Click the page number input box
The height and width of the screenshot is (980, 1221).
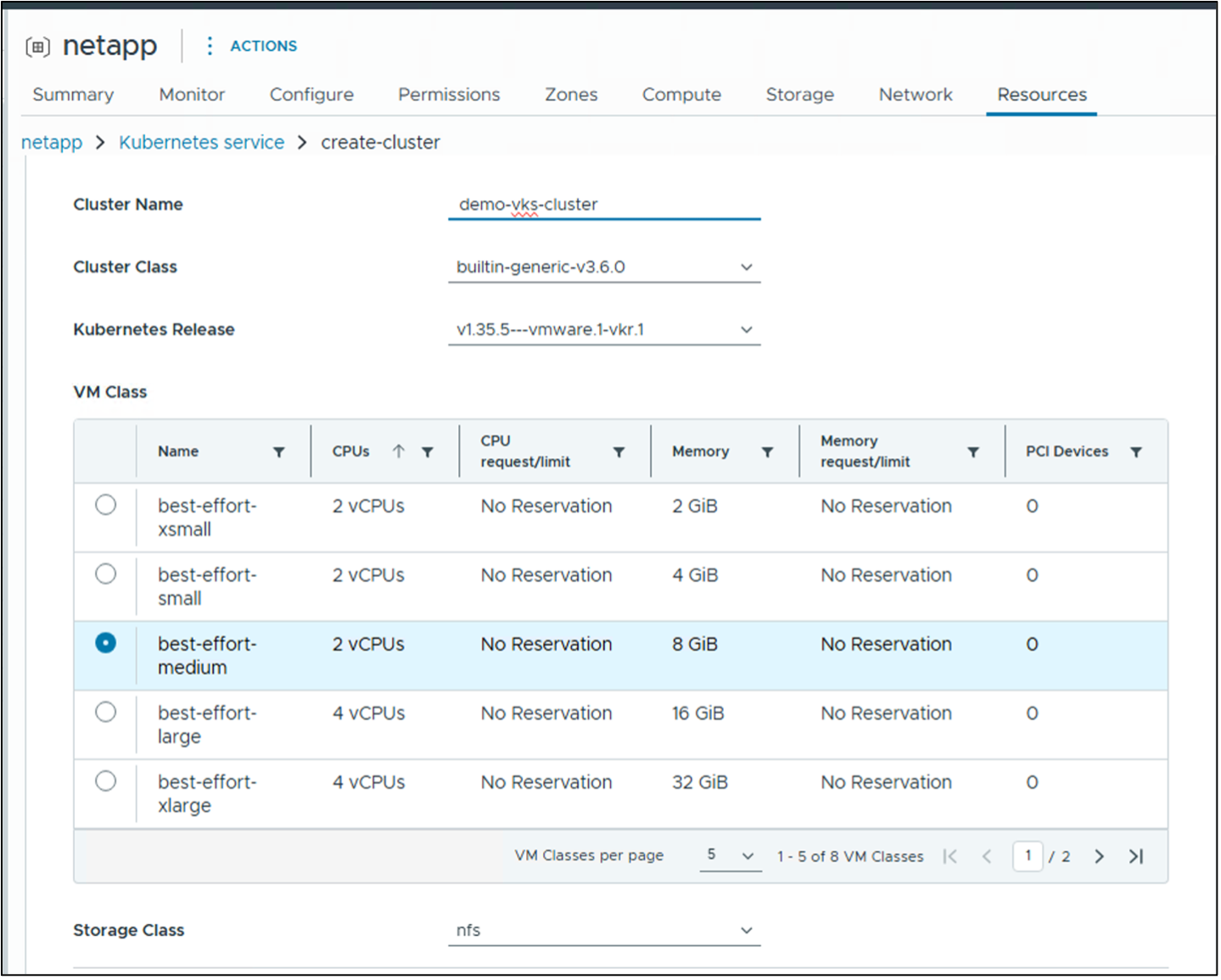1028,856
